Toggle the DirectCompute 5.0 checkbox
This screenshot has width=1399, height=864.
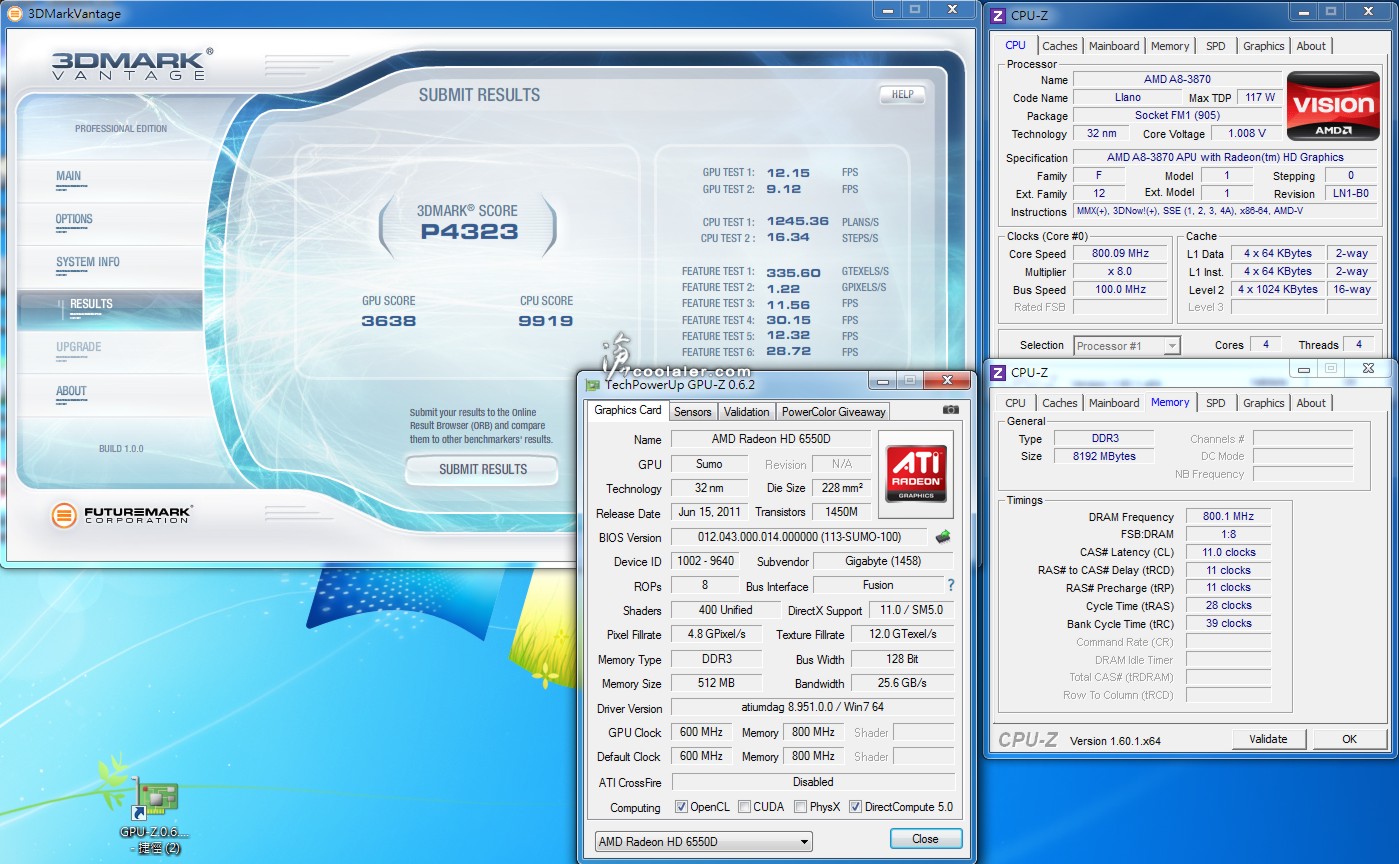[x=855, y=807]
